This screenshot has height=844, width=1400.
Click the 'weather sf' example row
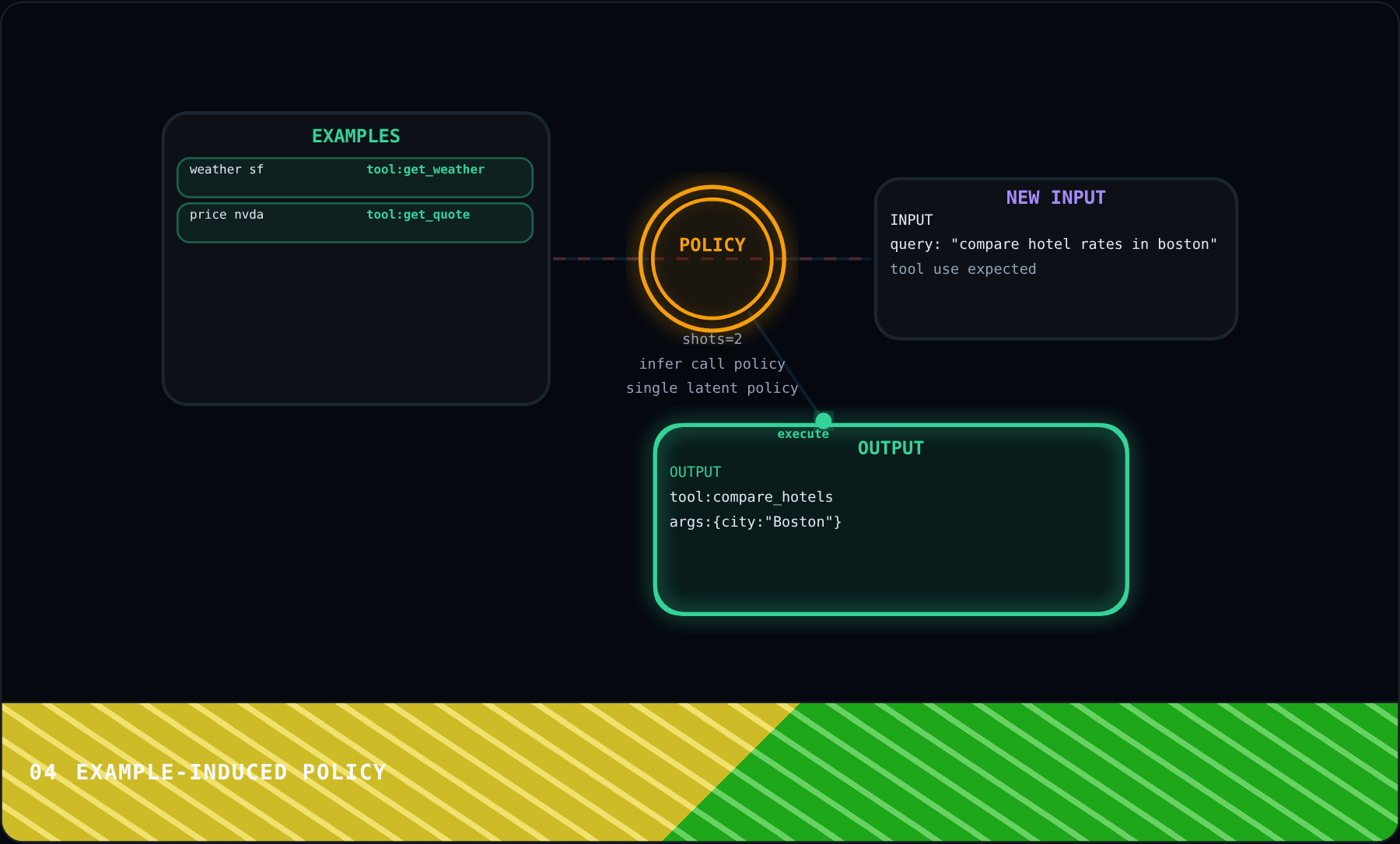coord(355,177)
